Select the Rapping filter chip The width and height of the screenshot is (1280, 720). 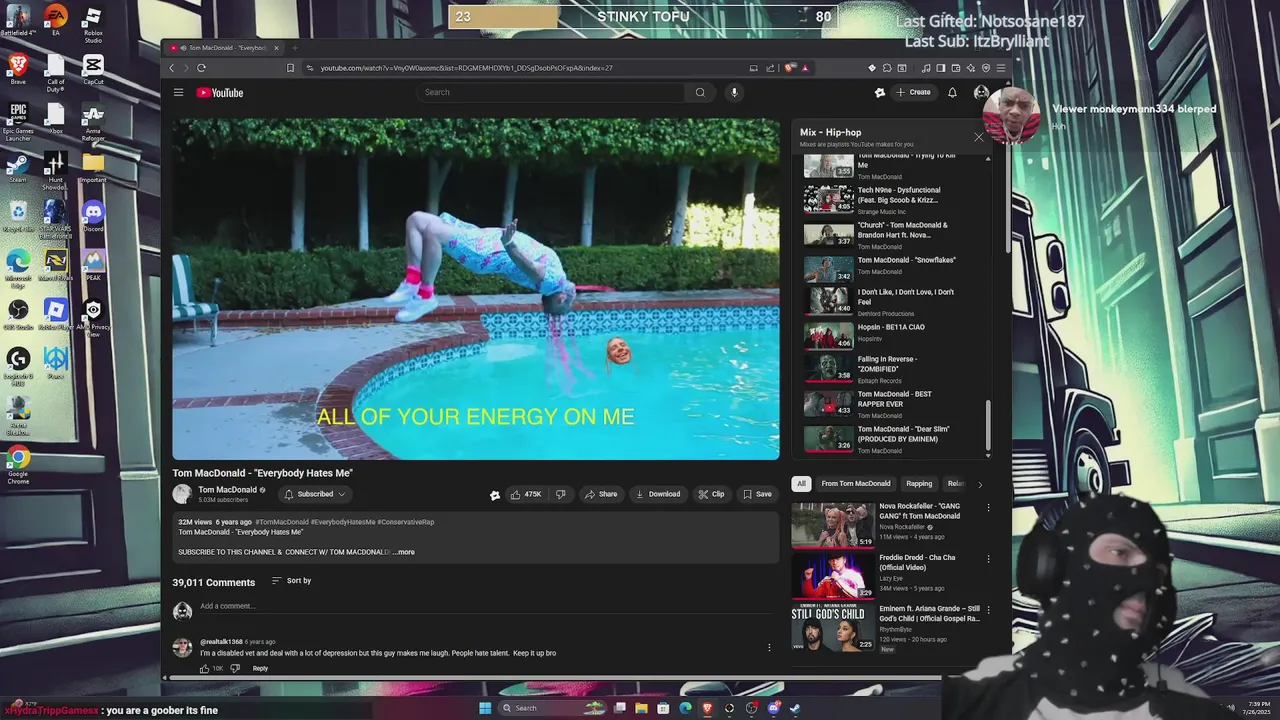[919, 484]
